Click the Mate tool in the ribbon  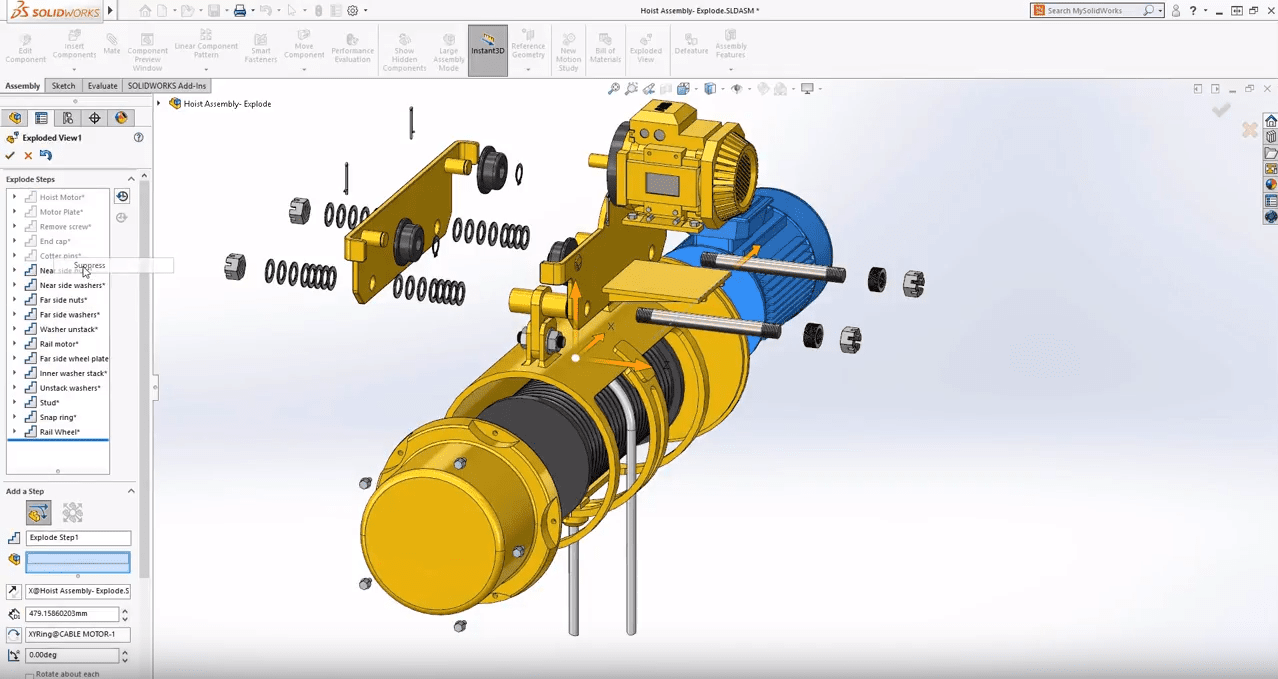coord(111,43)
